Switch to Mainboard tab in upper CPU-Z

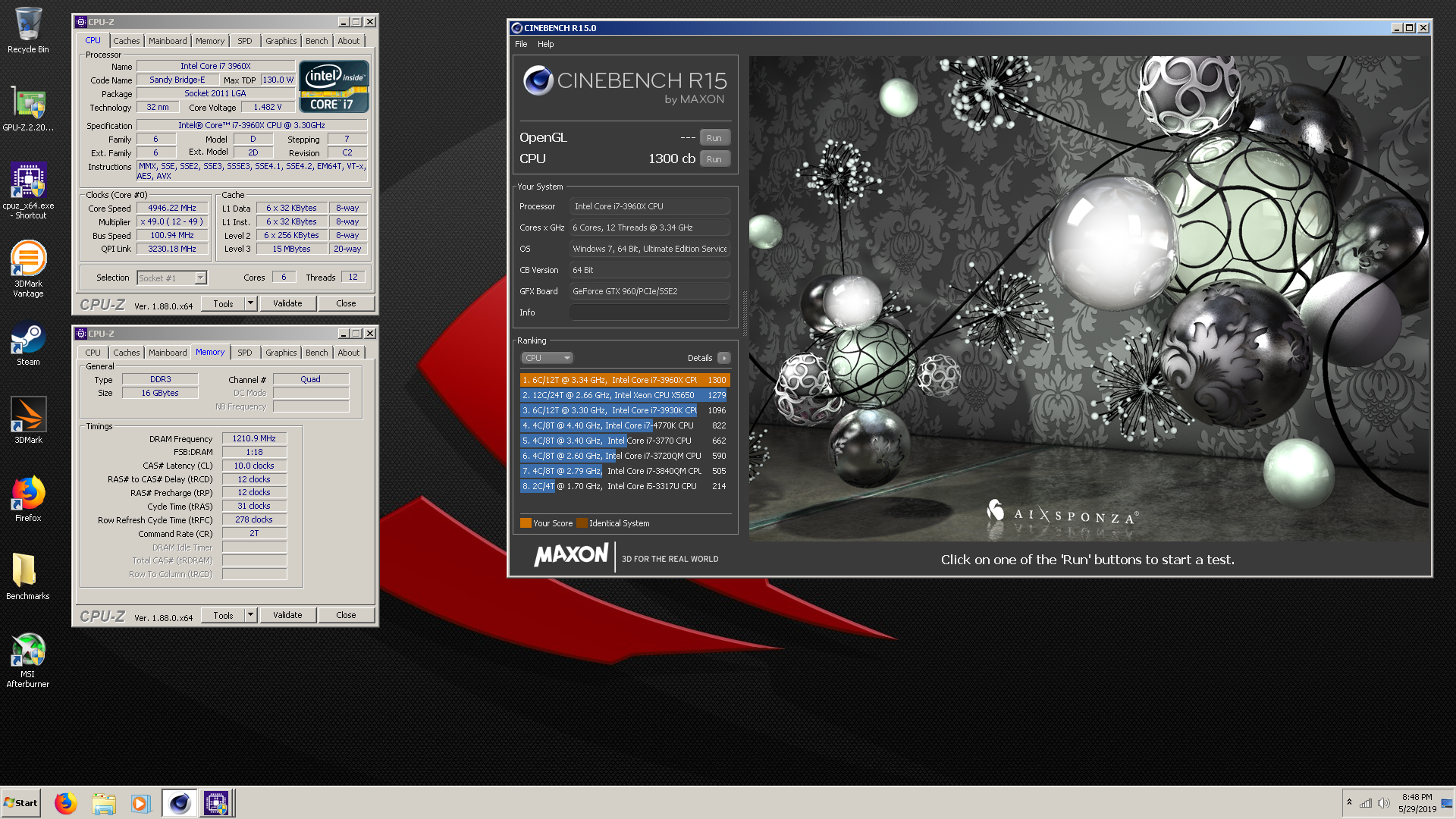click(168, 41)
